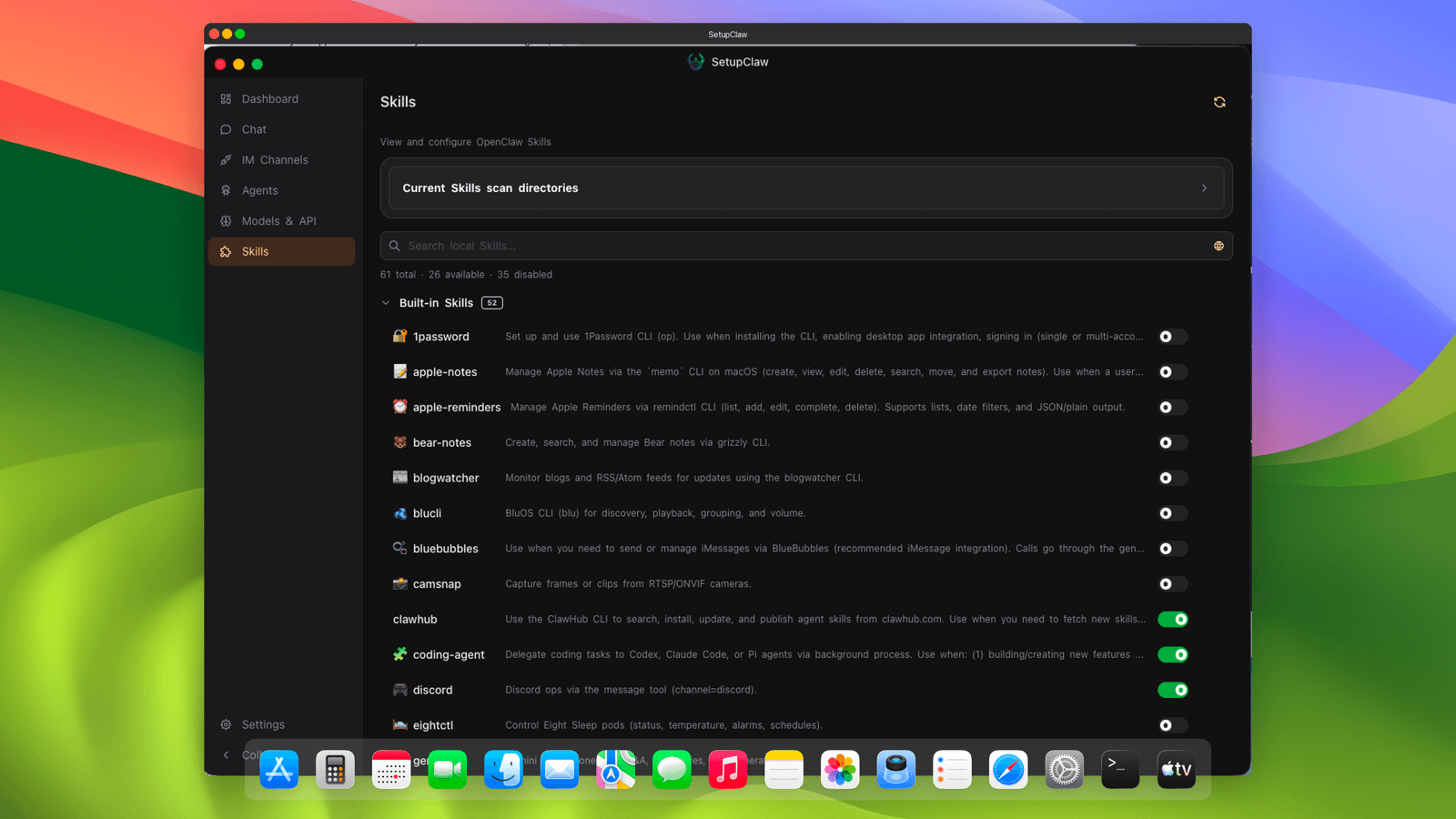This screenshot has height=819, width=1456.
Task: Open Mail from the dock
Action: tap(560, 770)
